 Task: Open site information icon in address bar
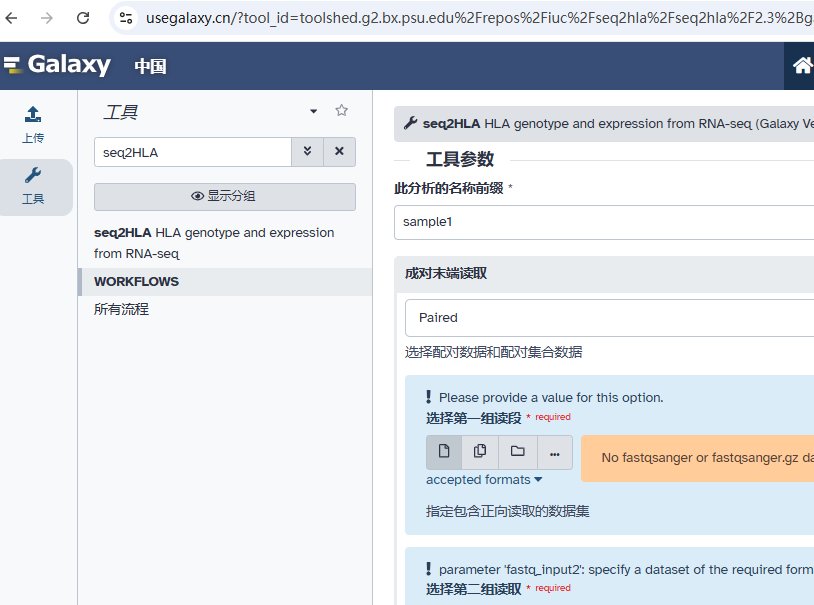click(x=126, y=18)
